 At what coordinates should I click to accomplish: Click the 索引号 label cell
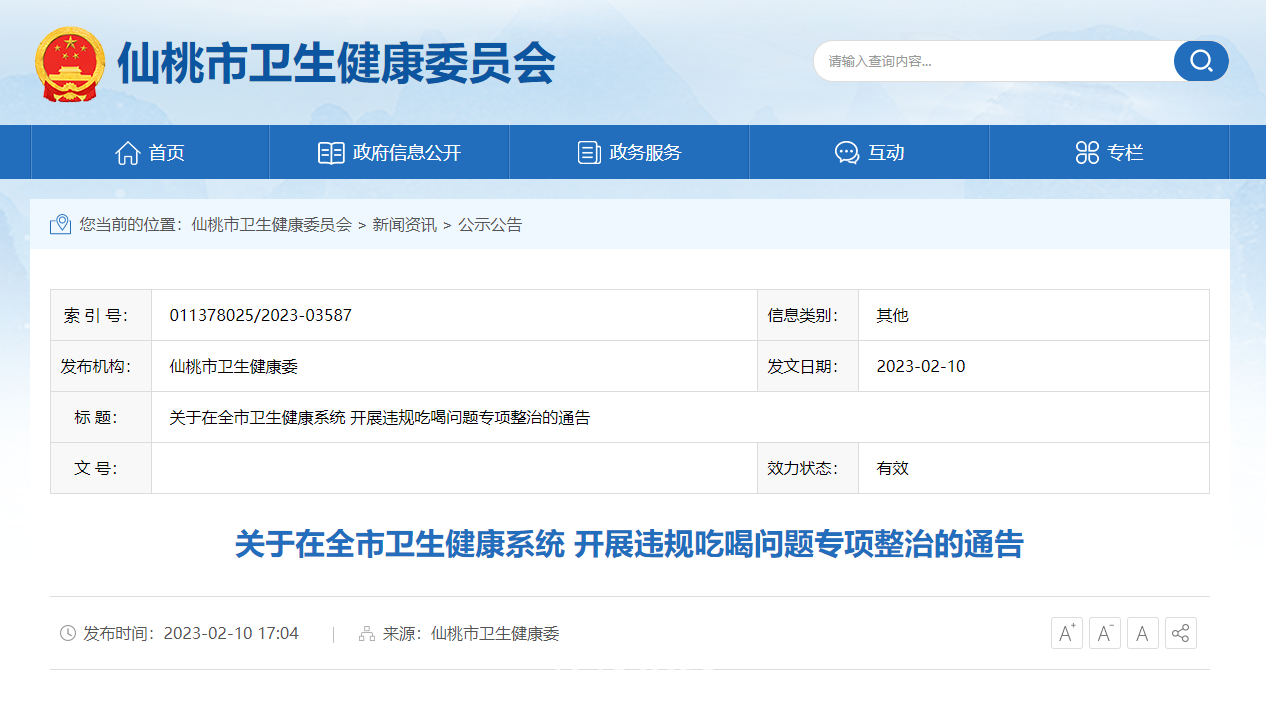click(x=101, y=315)
